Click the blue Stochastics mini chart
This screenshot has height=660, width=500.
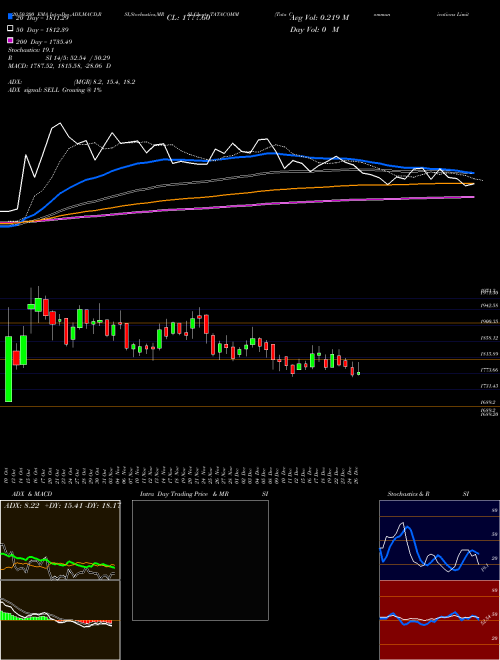439,540
